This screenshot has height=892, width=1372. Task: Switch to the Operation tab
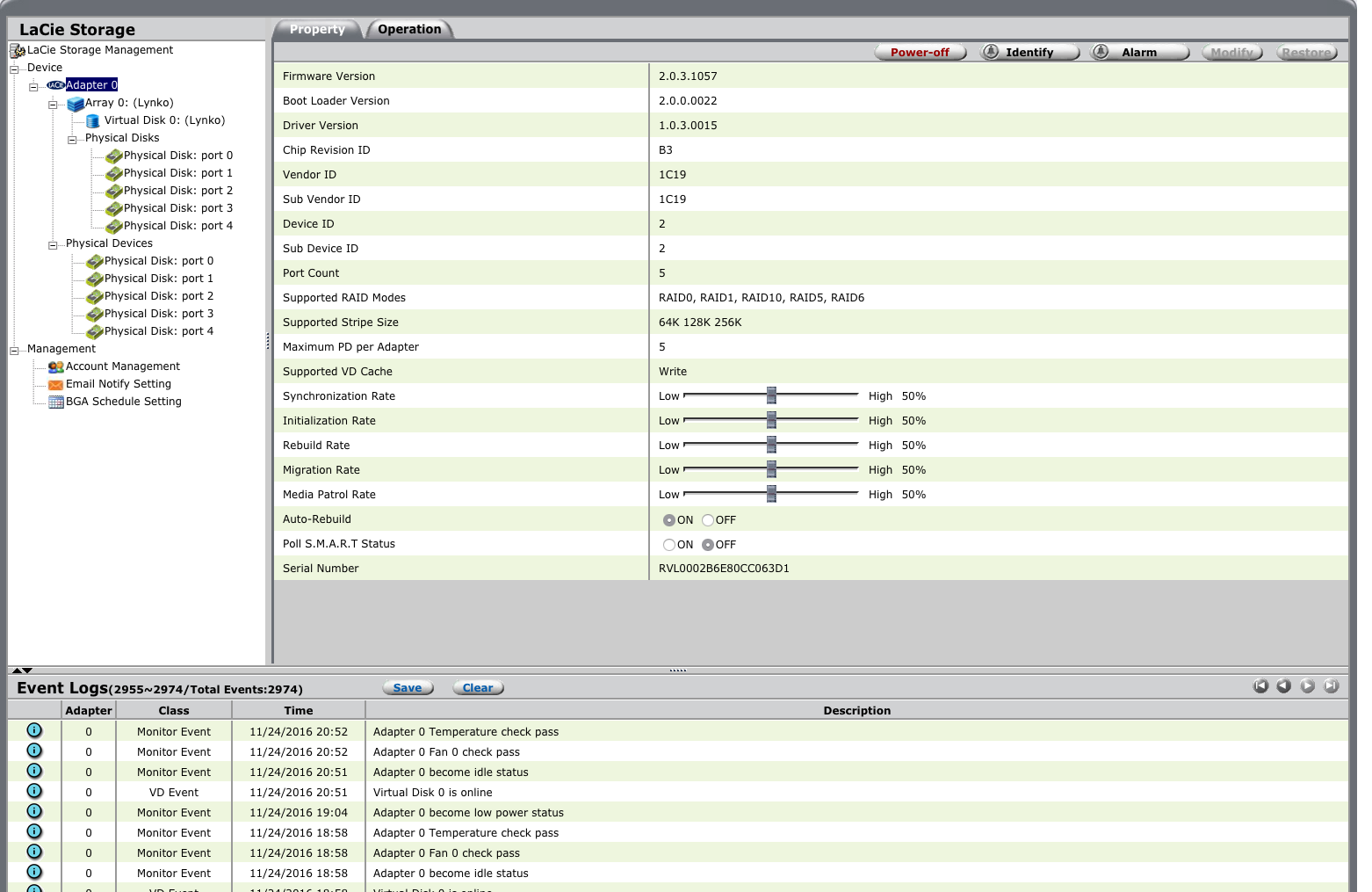pos(409,29)
